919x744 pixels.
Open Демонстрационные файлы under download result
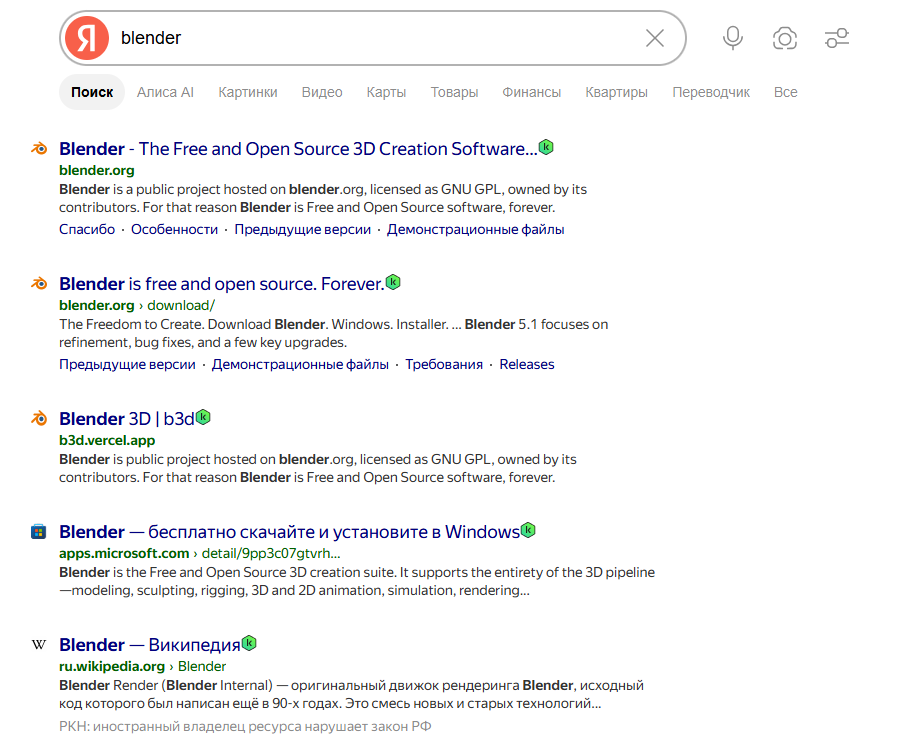tap(300, 364)
